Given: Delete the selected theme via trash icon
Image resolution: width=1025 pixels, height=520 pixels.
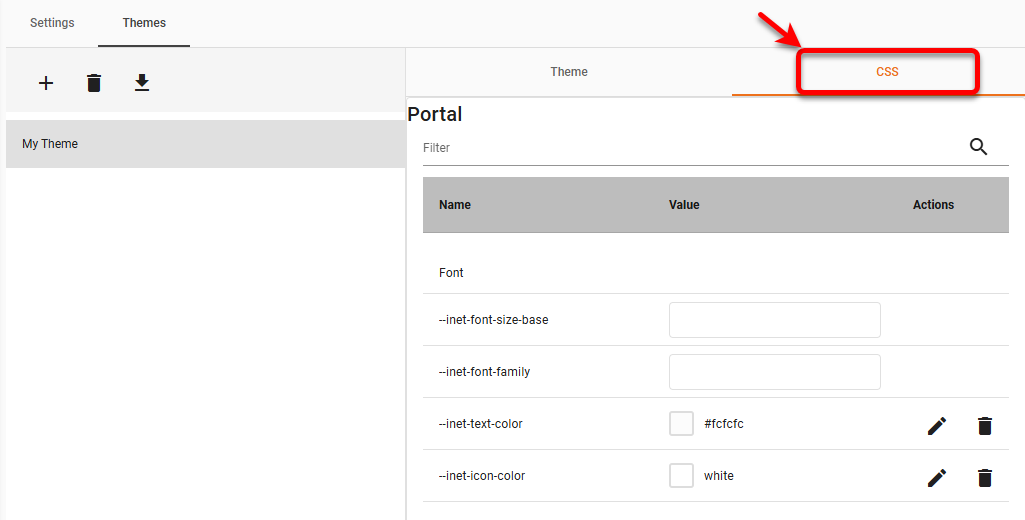Looking at the screenshot, I should tap(94, 83).
